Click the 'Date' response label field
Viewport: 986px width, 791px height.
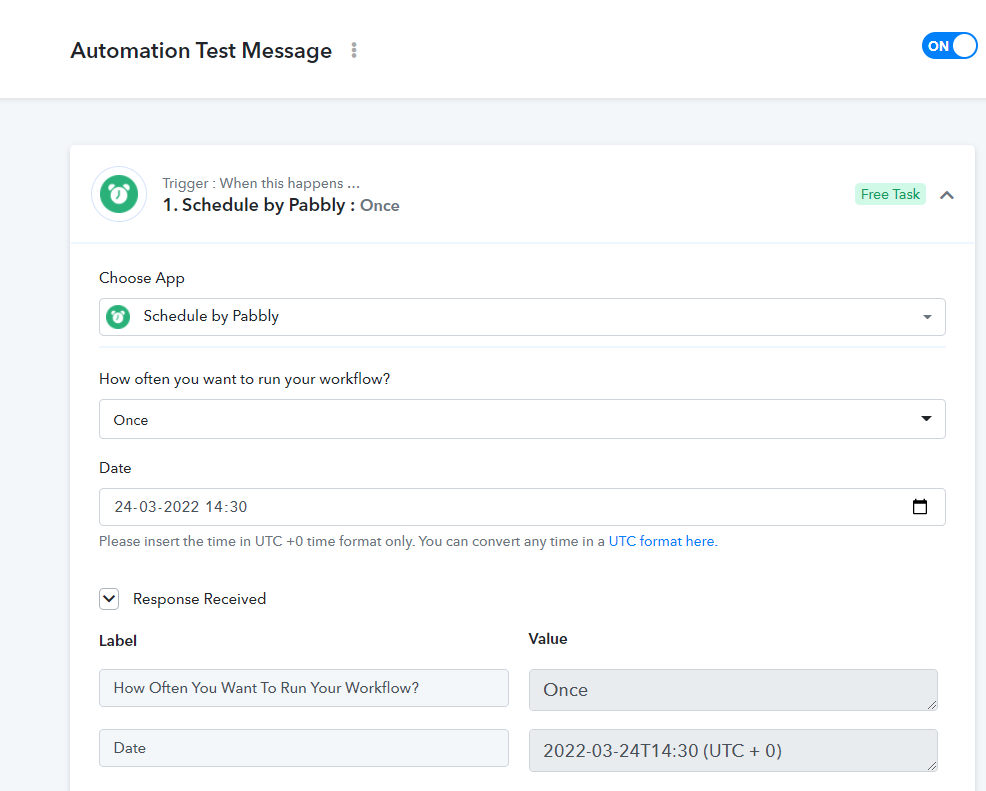pos(303,748)
